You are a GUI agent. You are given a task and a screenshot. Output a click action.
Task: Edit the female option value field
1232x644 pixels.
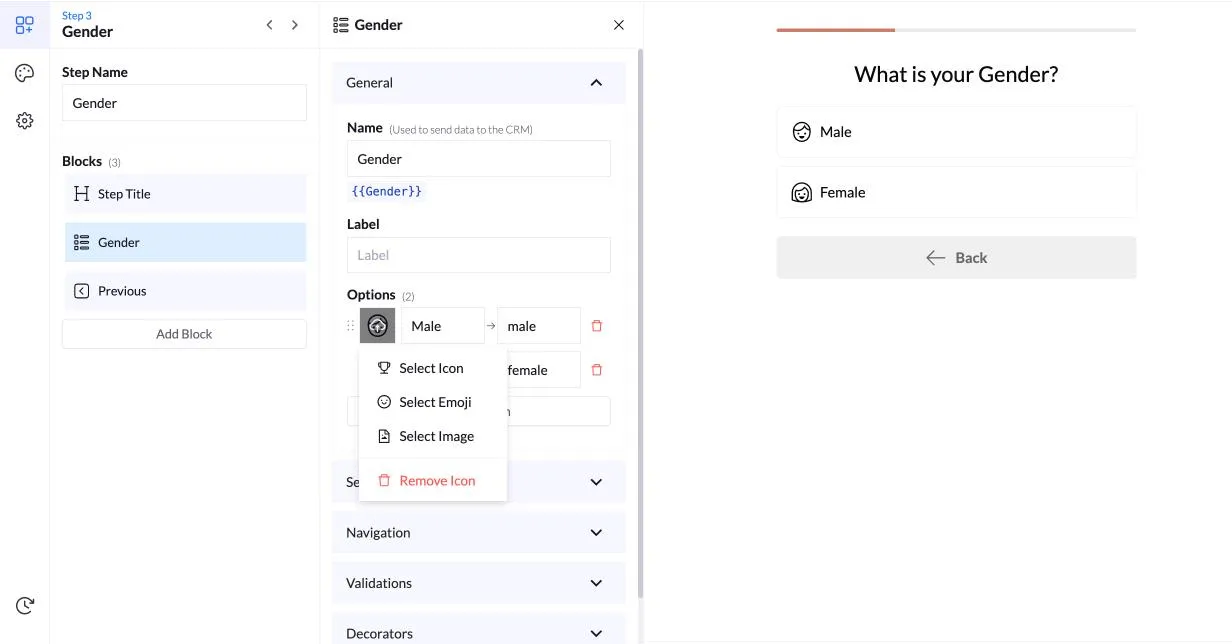tap(544, 370)
